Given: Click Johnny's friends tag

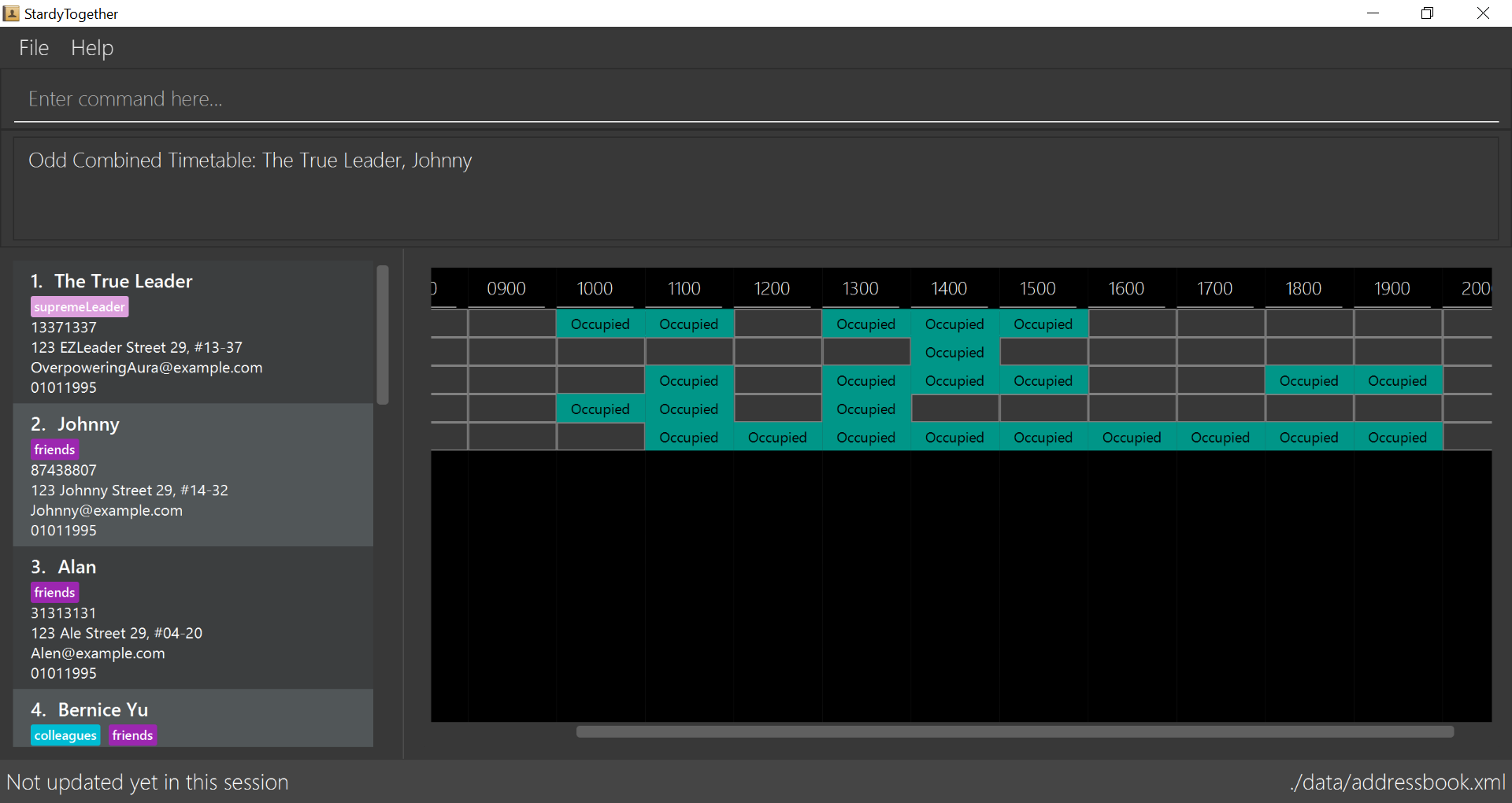Looking at the screenshot, I should (x=55, y=450).
